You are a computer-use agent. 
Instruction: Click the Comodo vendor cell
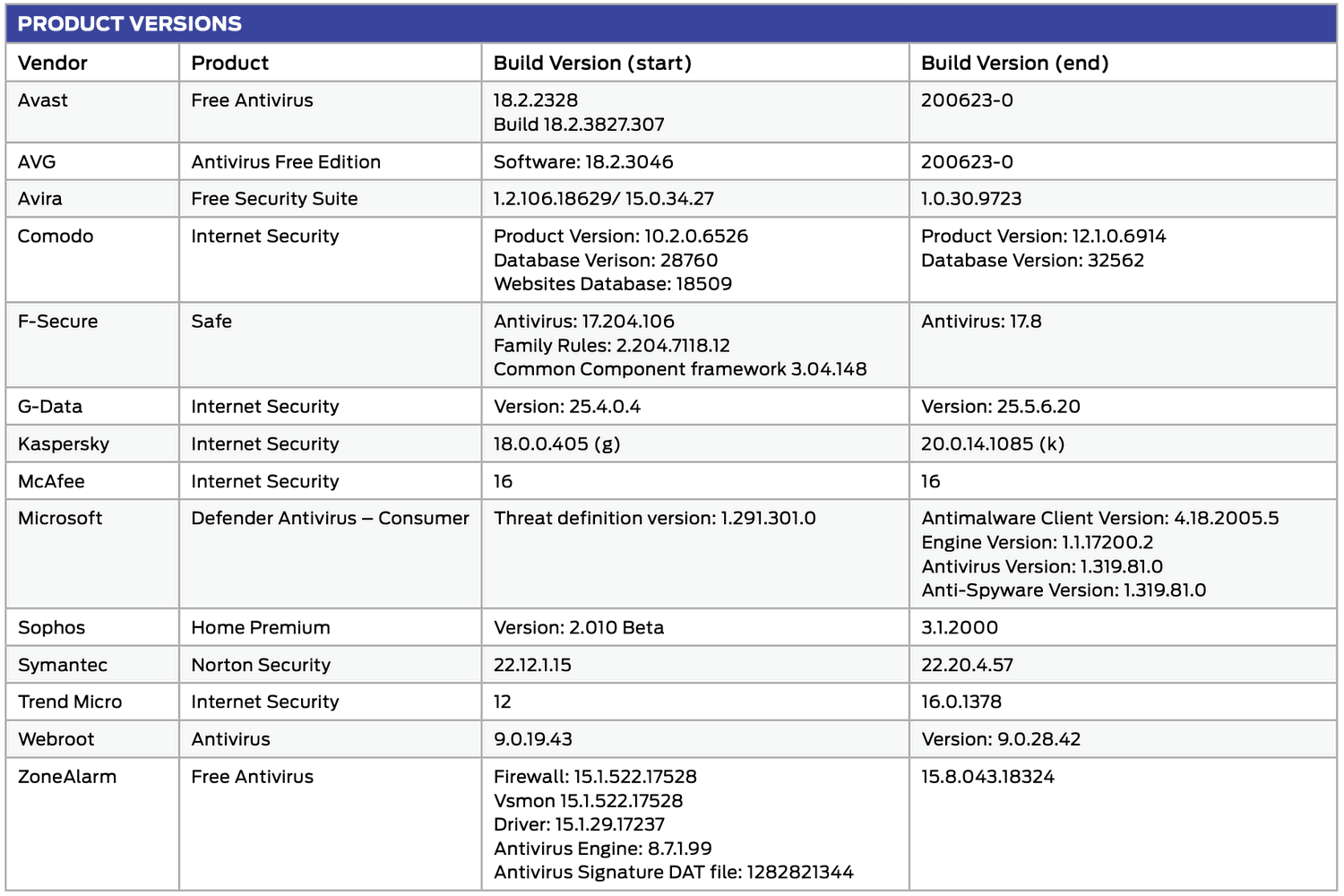click(x=56, y=237)
